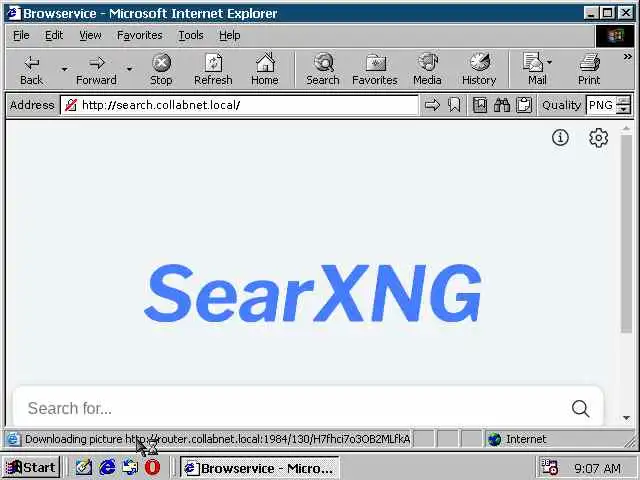Click the status bar page icon
This screenshot has height=480, width=640.
coord(13,439)
